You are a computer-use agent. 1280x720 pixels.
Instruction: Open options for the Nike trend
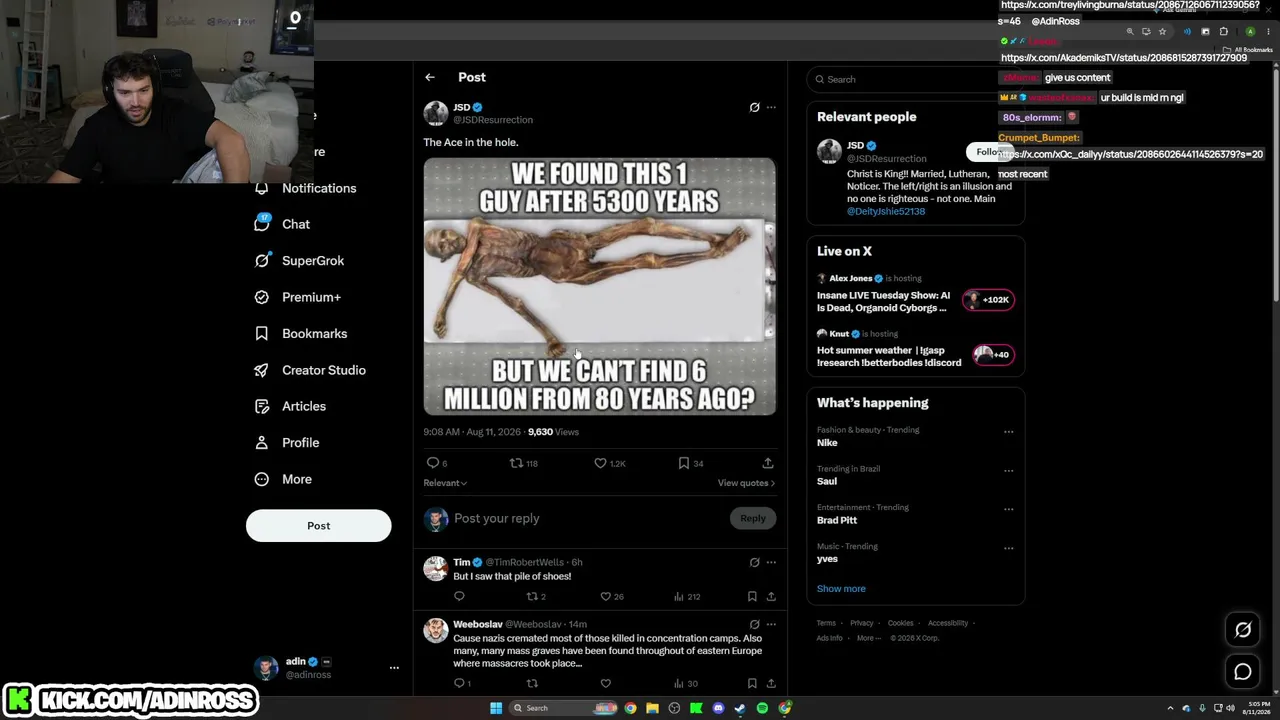tap(1008, 432)
